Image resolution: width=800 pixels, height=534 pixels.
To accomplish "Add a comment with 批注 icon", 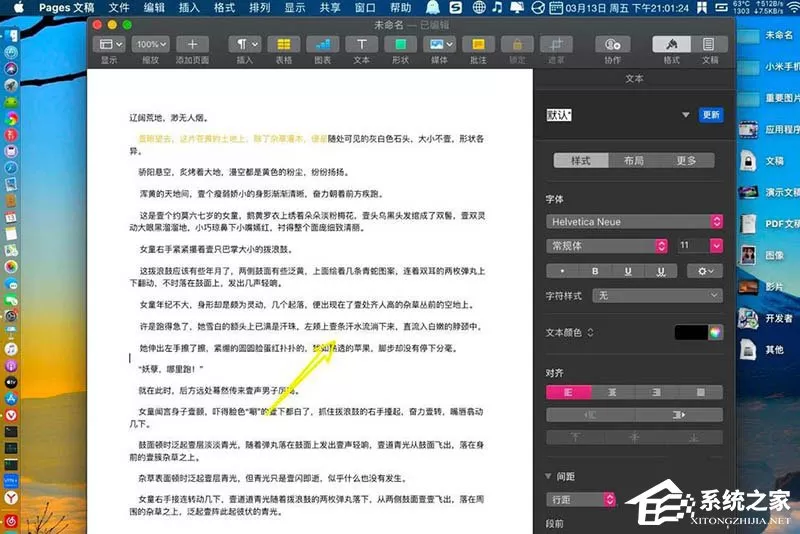I will (x=478, y=45).
